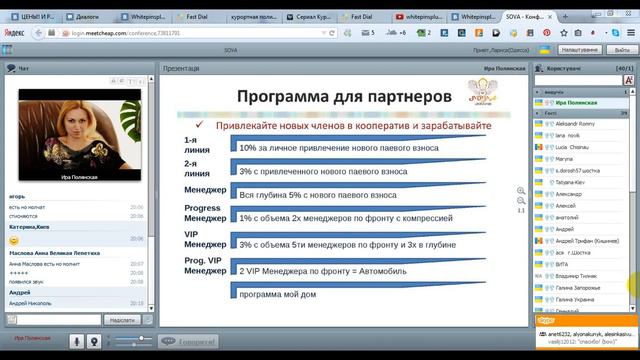Click the bookmark star icon in browser toolbar
This screenshot has width=640, height=360.
coord(564,33)
